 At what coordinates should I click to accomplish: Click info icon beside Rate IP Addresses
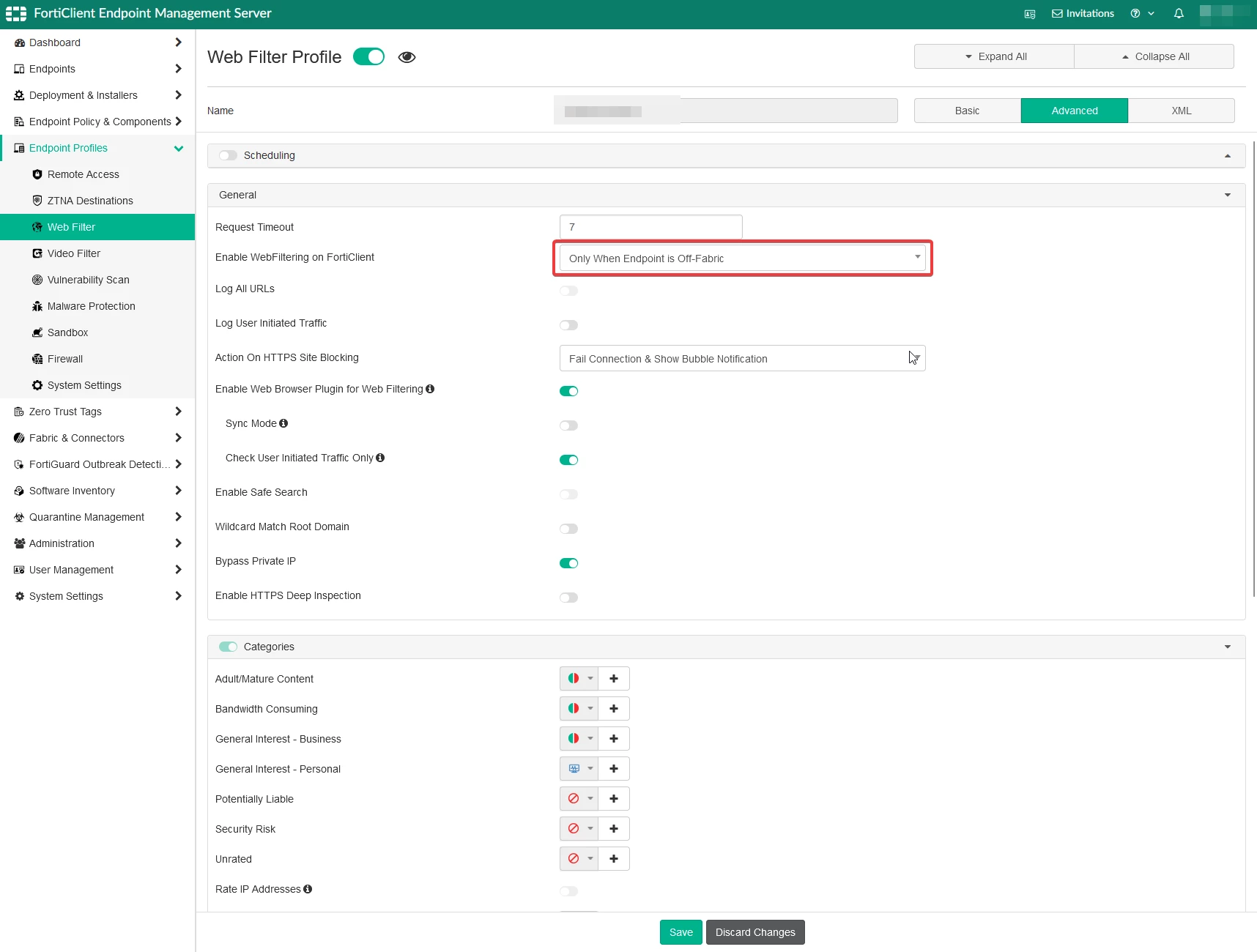tap(308, 889)
